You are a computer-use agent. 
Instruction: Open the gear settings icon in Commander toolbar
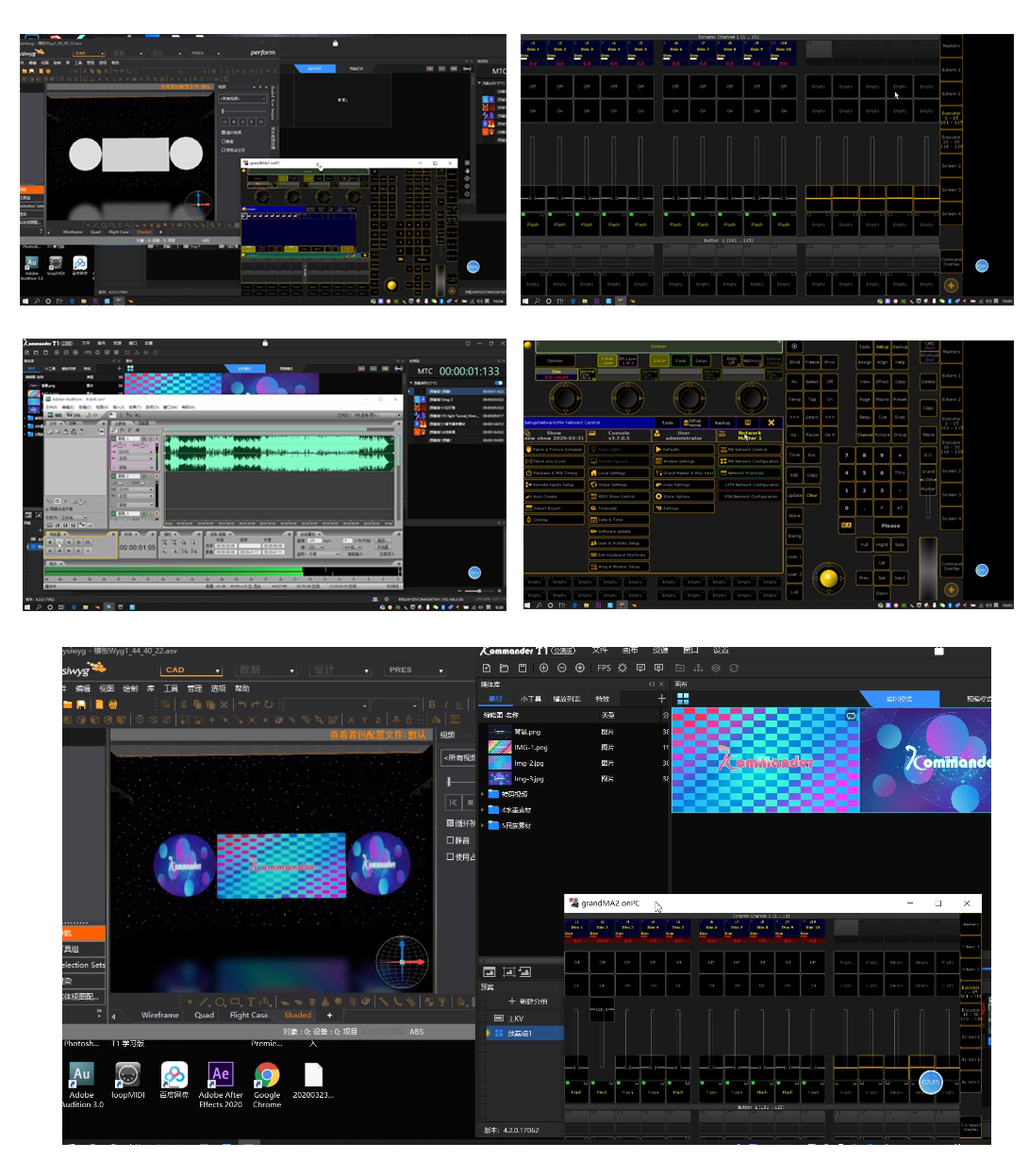pyautogui.click(x=622, y=668)
